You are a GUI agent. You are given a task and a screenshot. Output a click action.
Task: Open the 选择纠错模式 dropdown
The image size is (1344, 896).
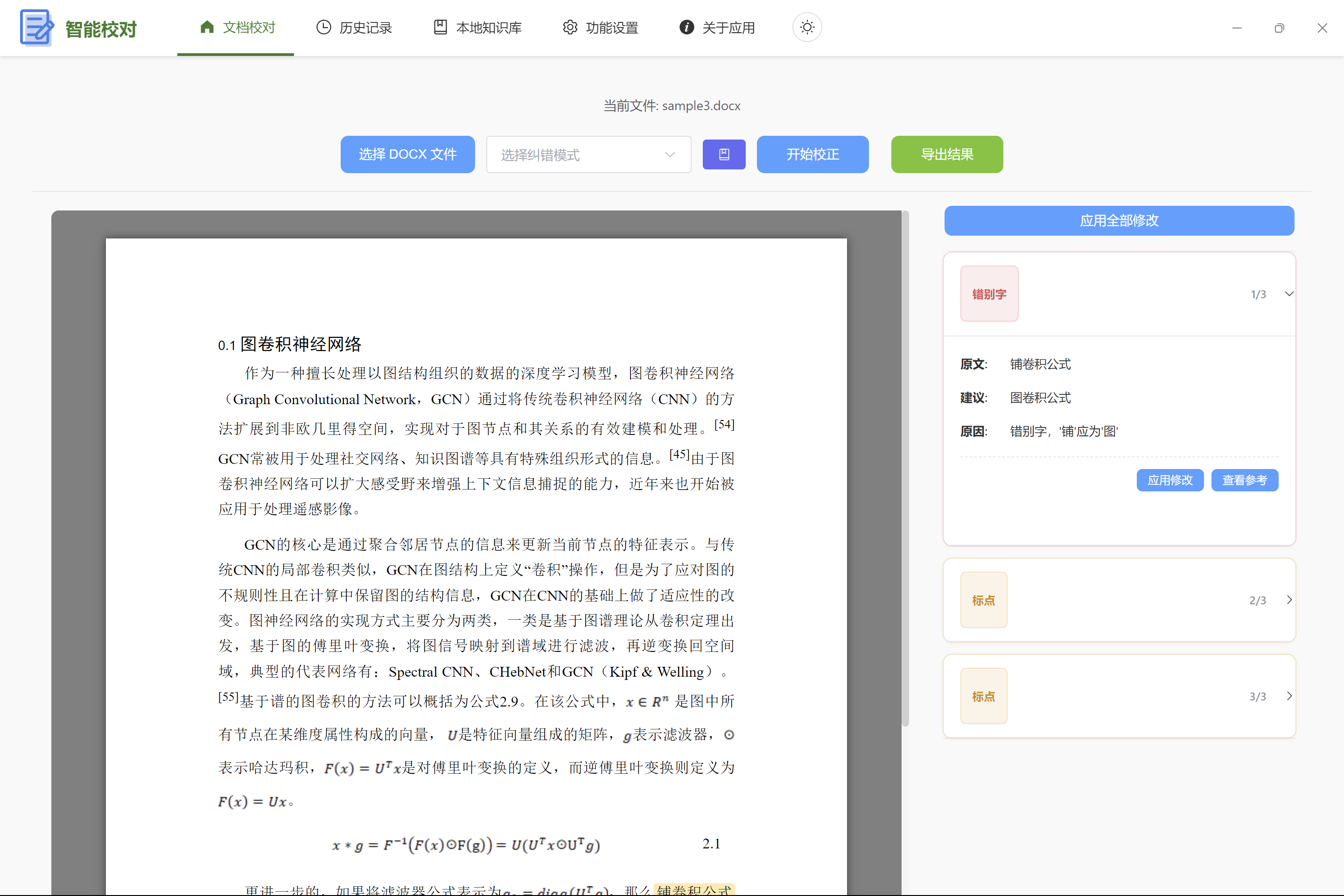pyautogui.click(x=588, y=154)
